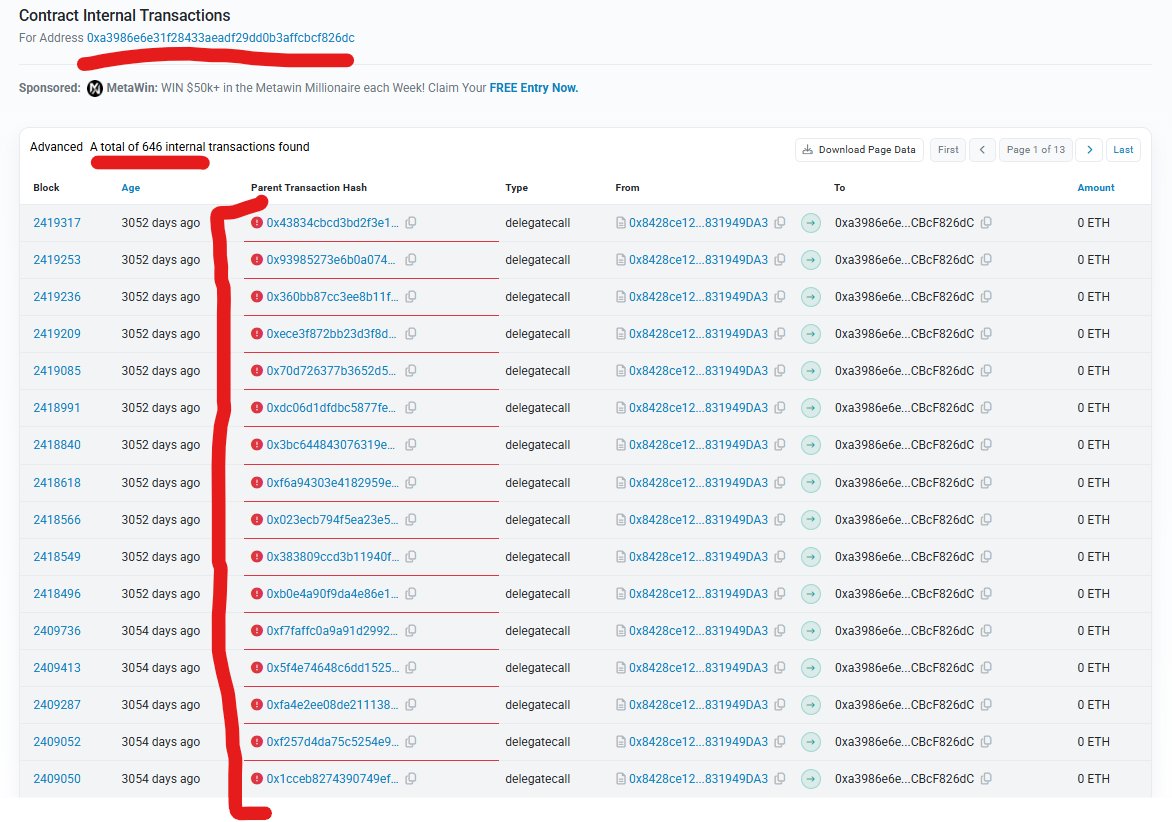
Task: Toggle the Age column header format
Action: [131, 188]
